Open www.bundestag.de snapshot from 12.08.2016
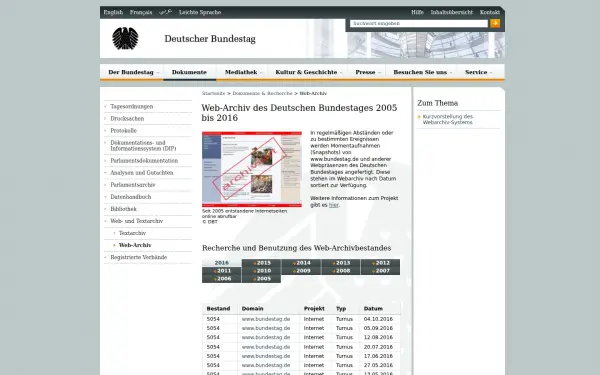Screen dimensions: 600x375 pyautogui.click(x=266, y=338)
